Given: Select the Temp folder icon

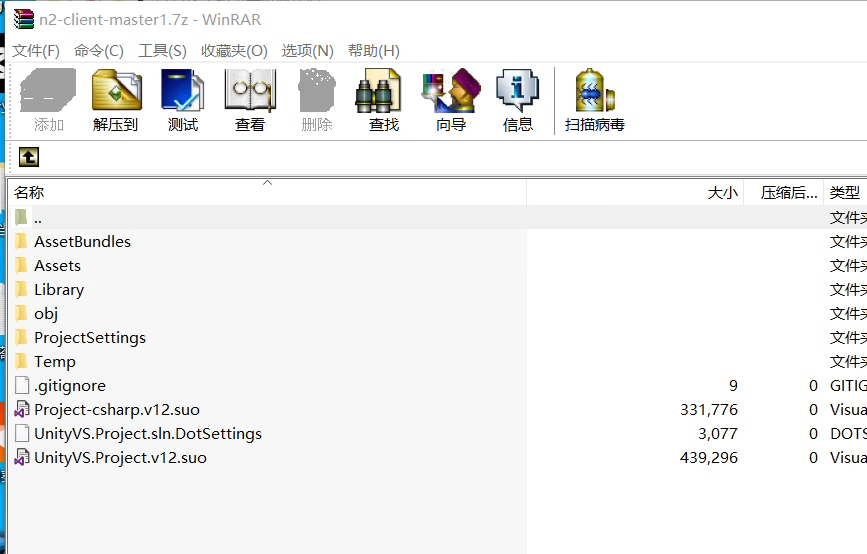Looking at the screenshot, I should 22,362.
